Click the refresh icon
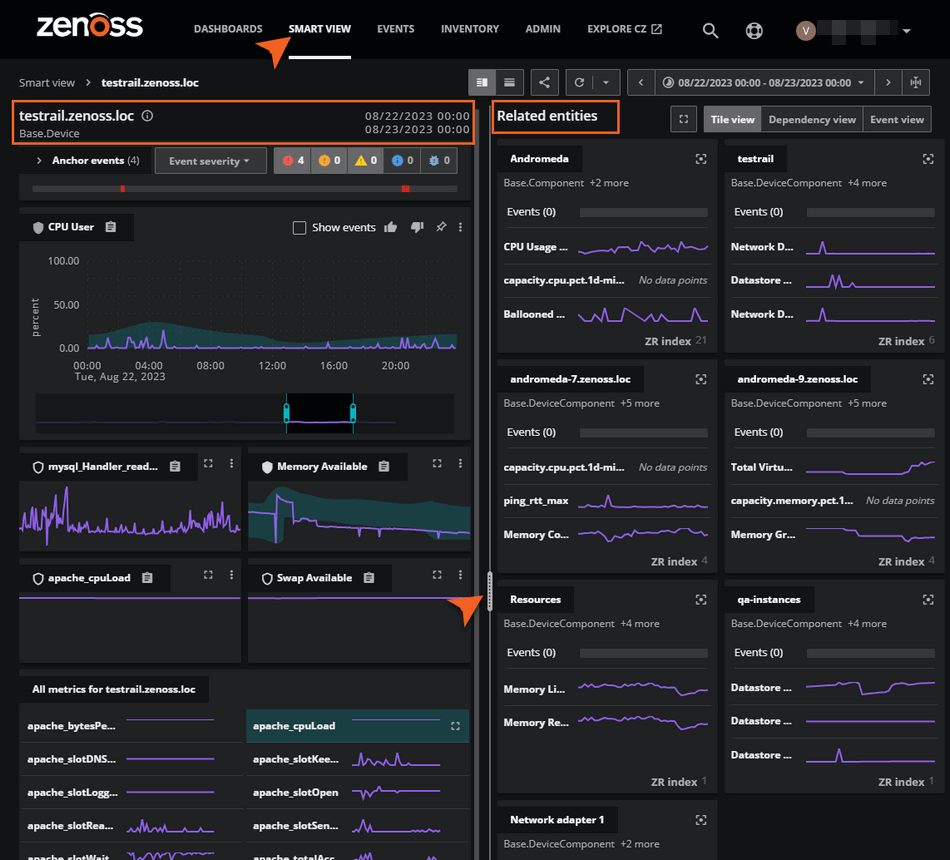This screenshot has width=950, height=860. (579, 82)
